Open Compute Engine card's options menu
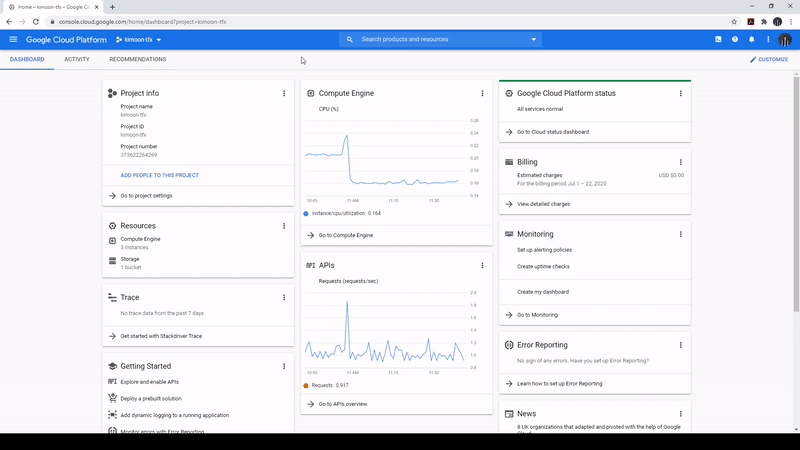Image resolution: width=800 pixels, height=450 pixels. click(482, 93)
